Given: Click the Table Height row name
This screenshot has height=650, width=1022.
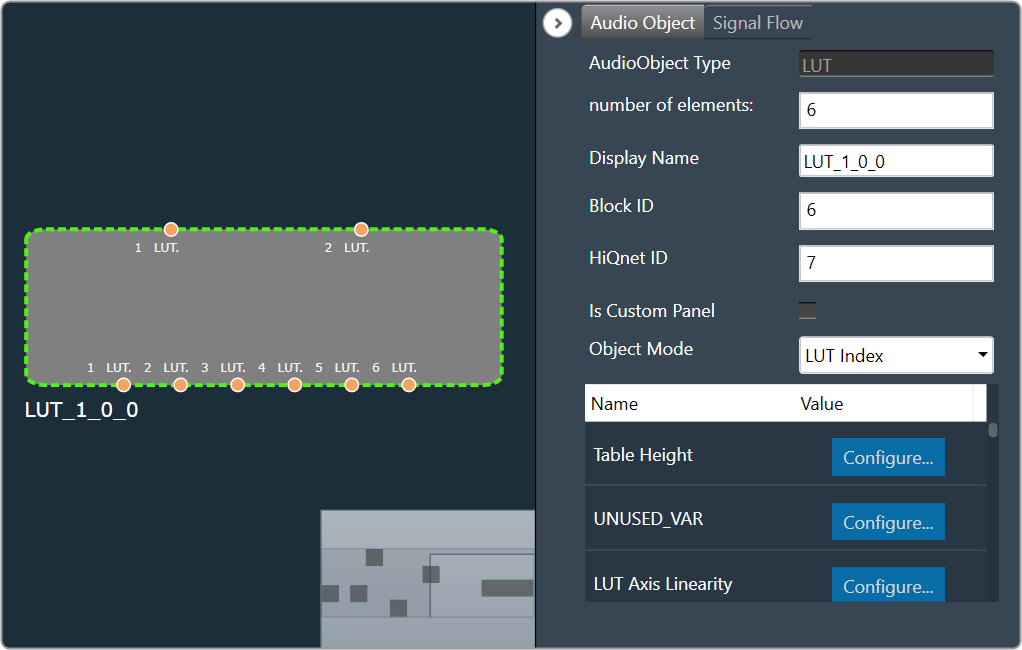Looking at the screenshot, I should (643, 454).
